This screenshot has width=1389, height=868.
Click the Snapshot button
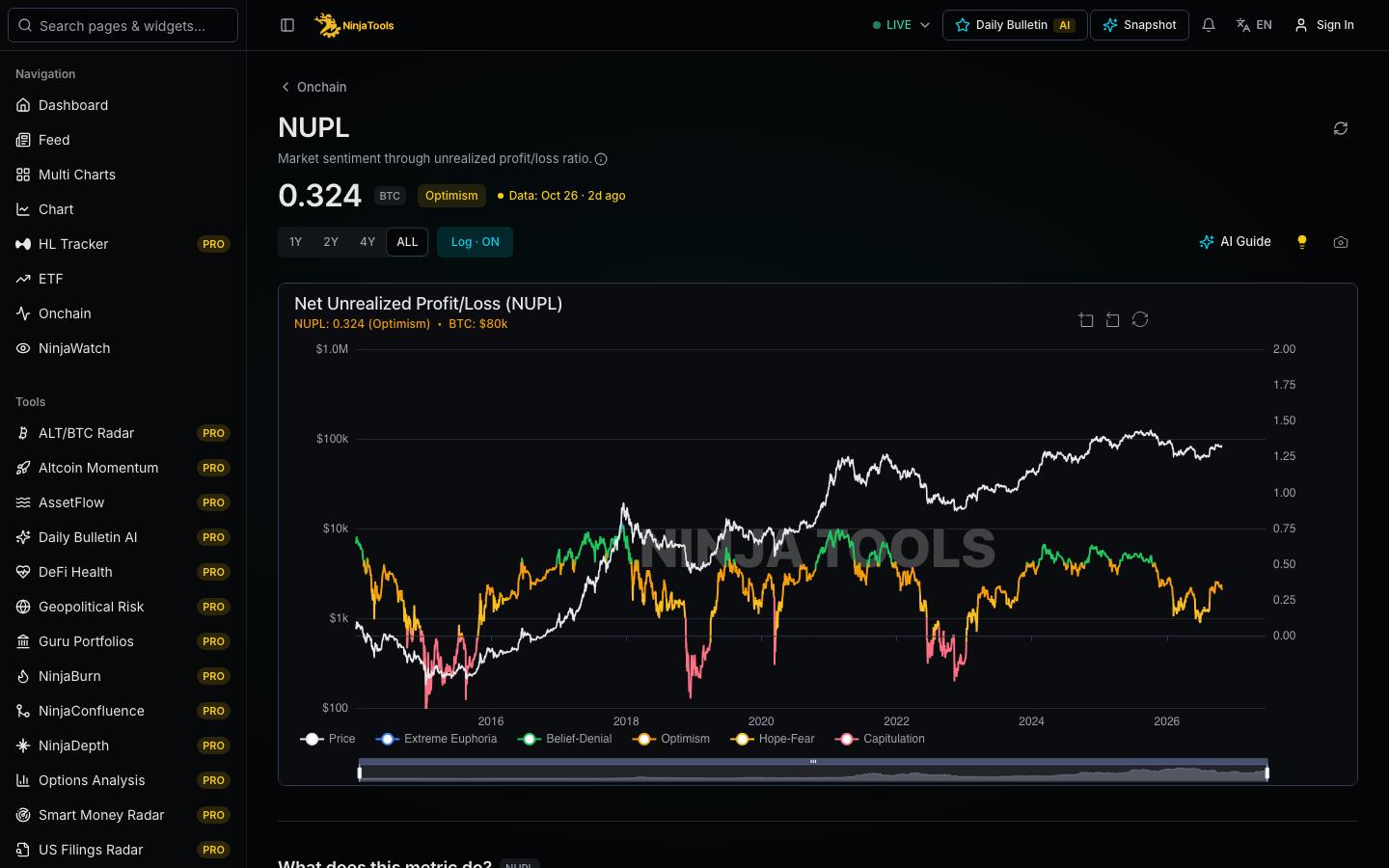[1139, 25]
